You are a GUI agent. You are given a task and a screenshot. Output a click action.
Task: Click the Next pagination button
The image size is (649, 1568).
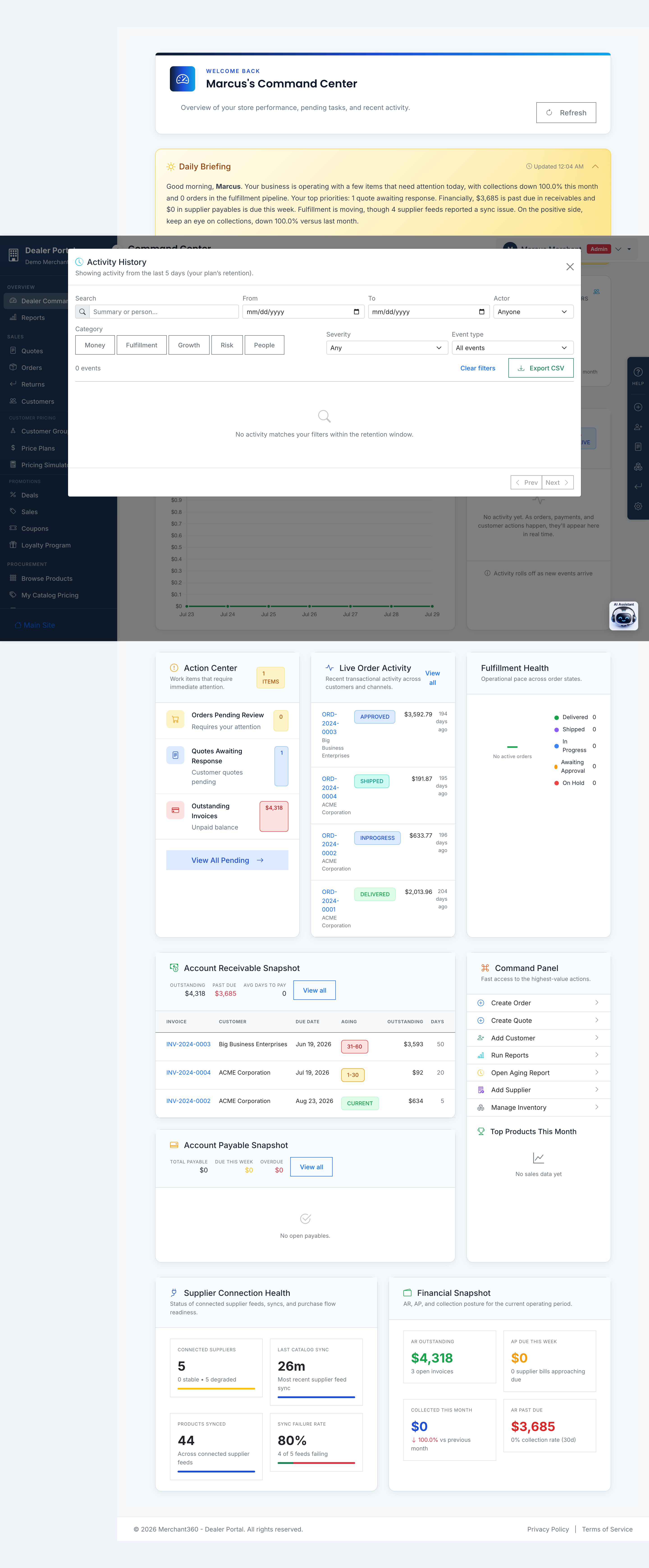558,483
